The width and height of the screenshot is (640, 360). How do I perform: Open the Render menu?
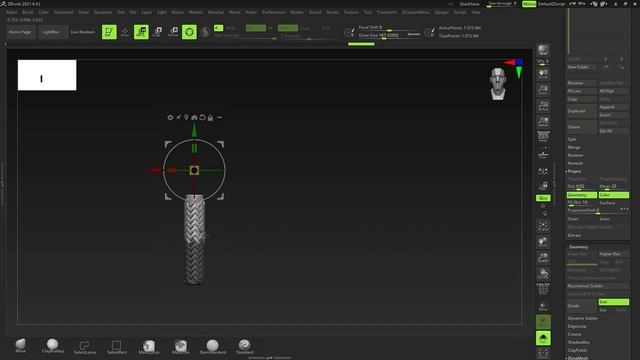[297, 12]
